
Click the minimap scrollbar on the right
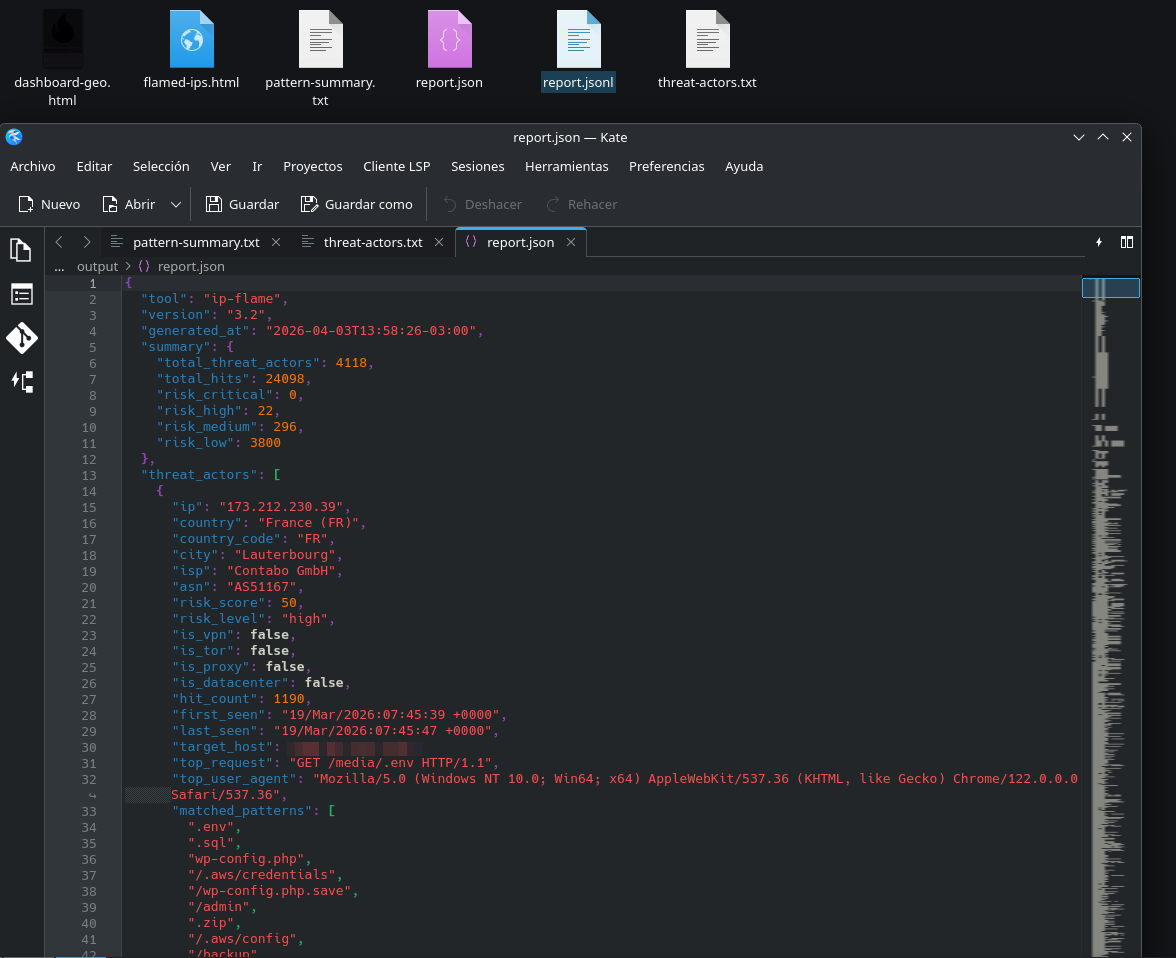(x=1110, y=600)
